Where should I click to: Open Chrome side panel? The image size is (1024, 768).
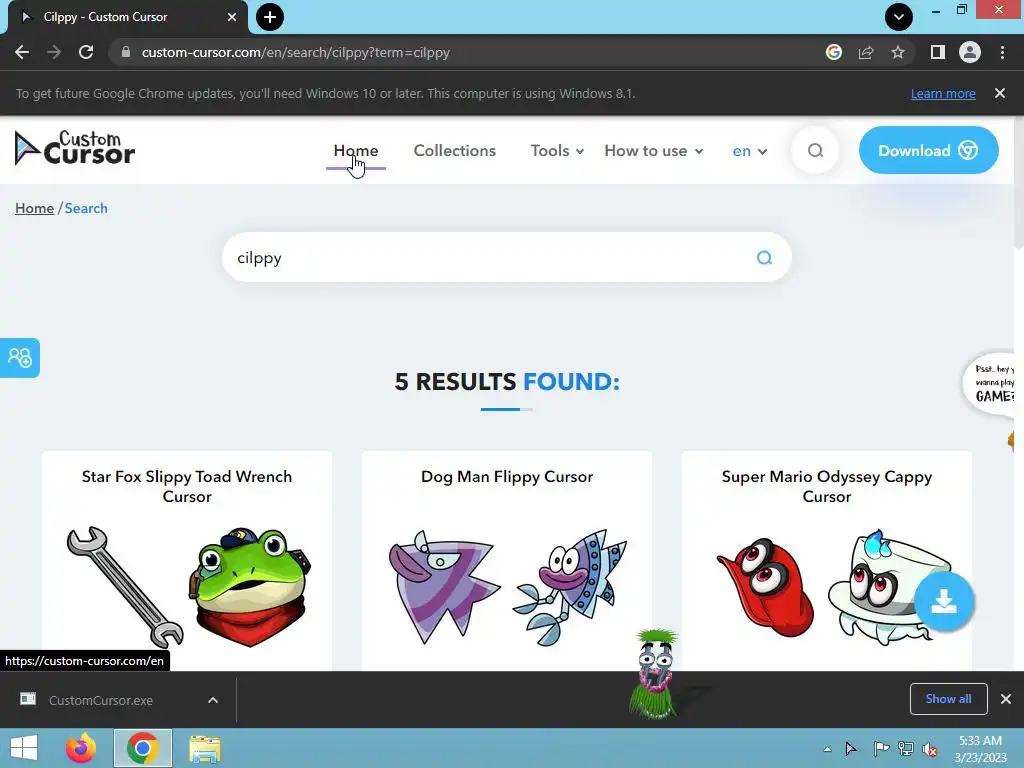point(938,52)
